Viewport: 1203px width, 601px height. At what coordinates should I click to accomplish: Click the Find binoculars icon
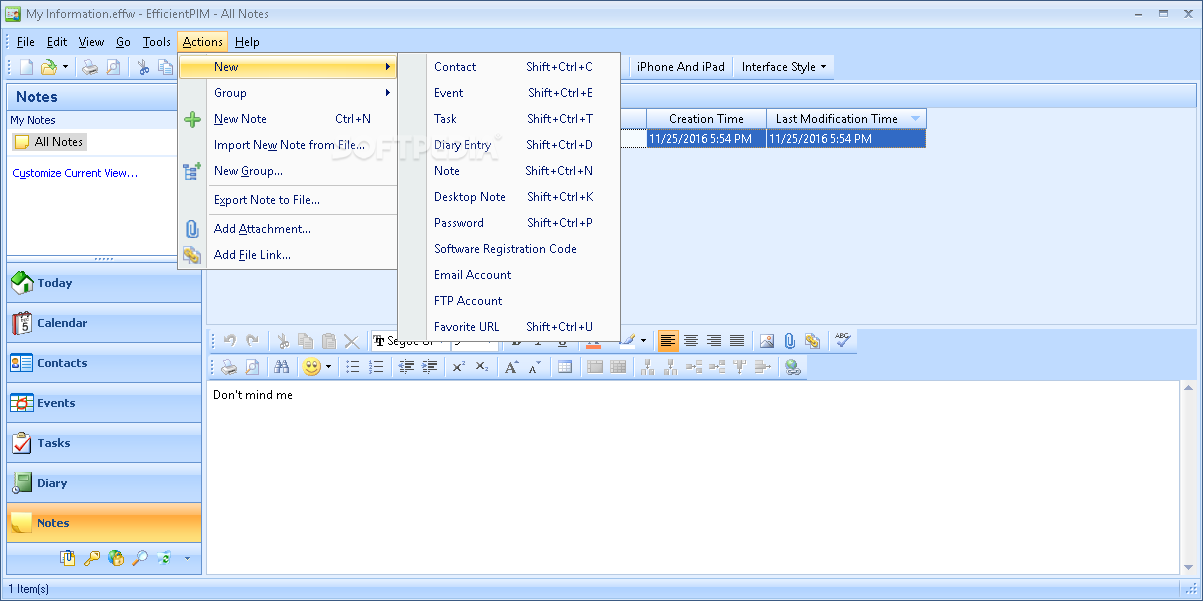(281, 367)
